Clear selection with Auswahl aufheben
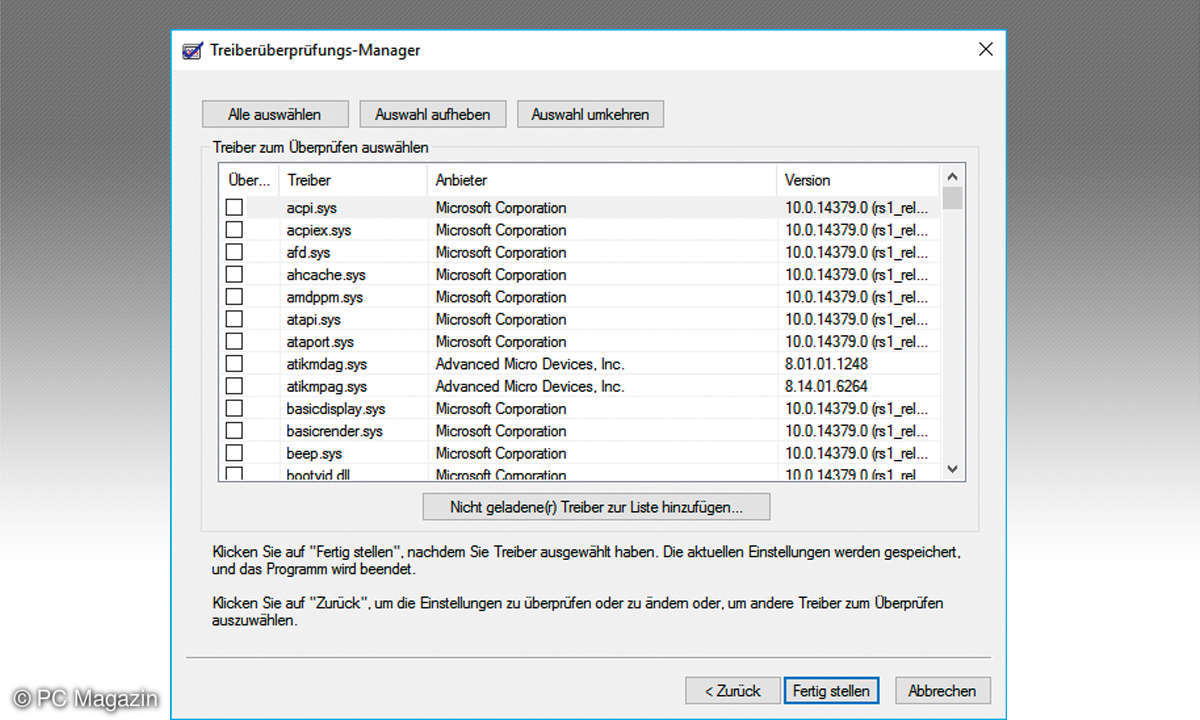This screenshot has width=1200, height=720. 433,114
